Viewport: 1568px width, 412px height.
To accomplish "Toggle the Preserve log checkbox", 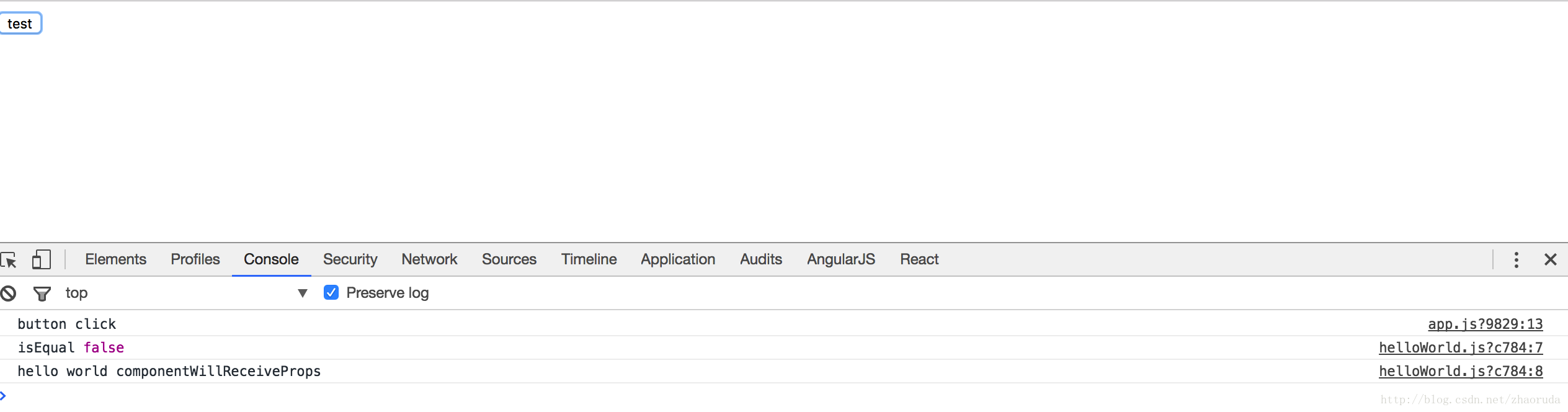I will [331, 292].
